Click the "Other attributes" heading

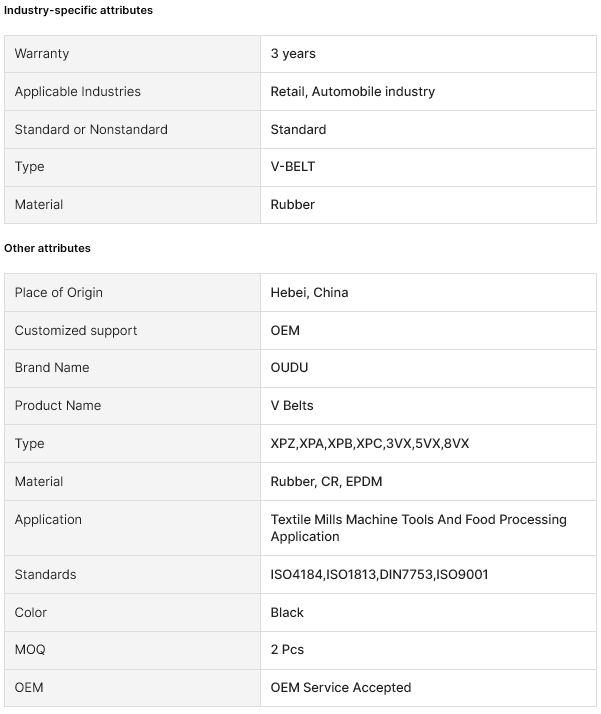tap(47, 248)
